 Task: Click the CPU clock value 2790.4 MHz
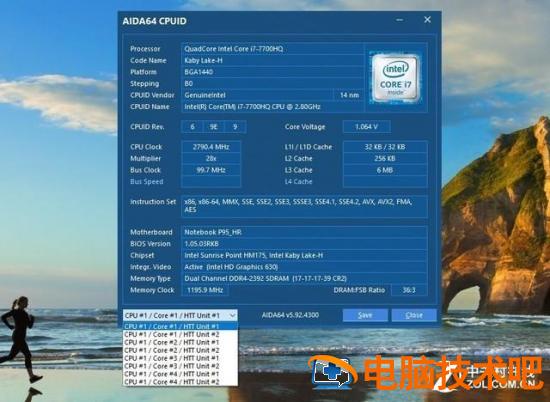211,147
